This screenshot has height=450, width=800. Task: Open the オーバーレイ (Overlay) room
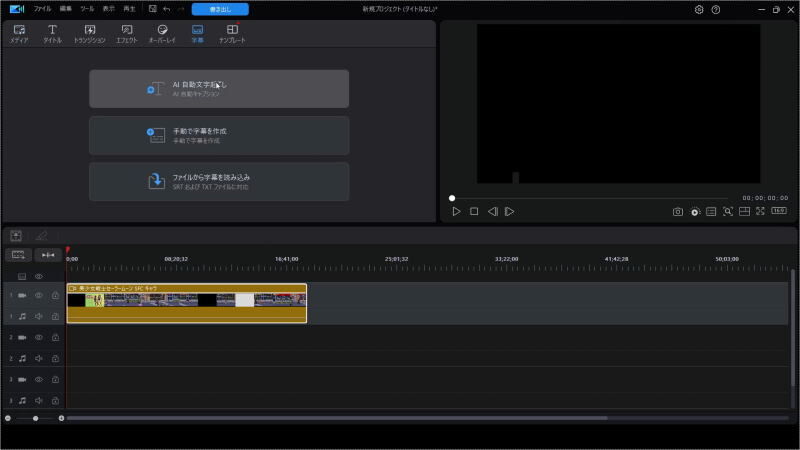click(162, 34)
